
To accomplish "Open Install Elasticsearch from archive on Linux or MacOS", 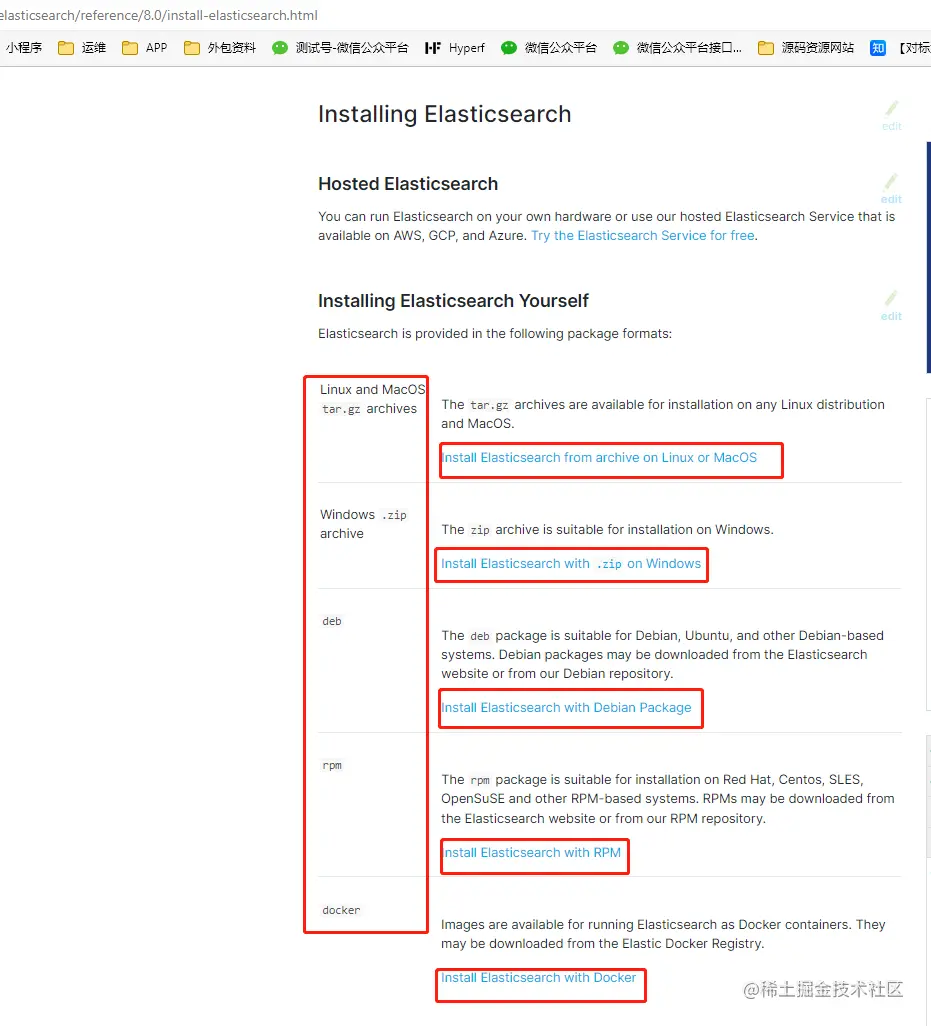I will point(599,457).
